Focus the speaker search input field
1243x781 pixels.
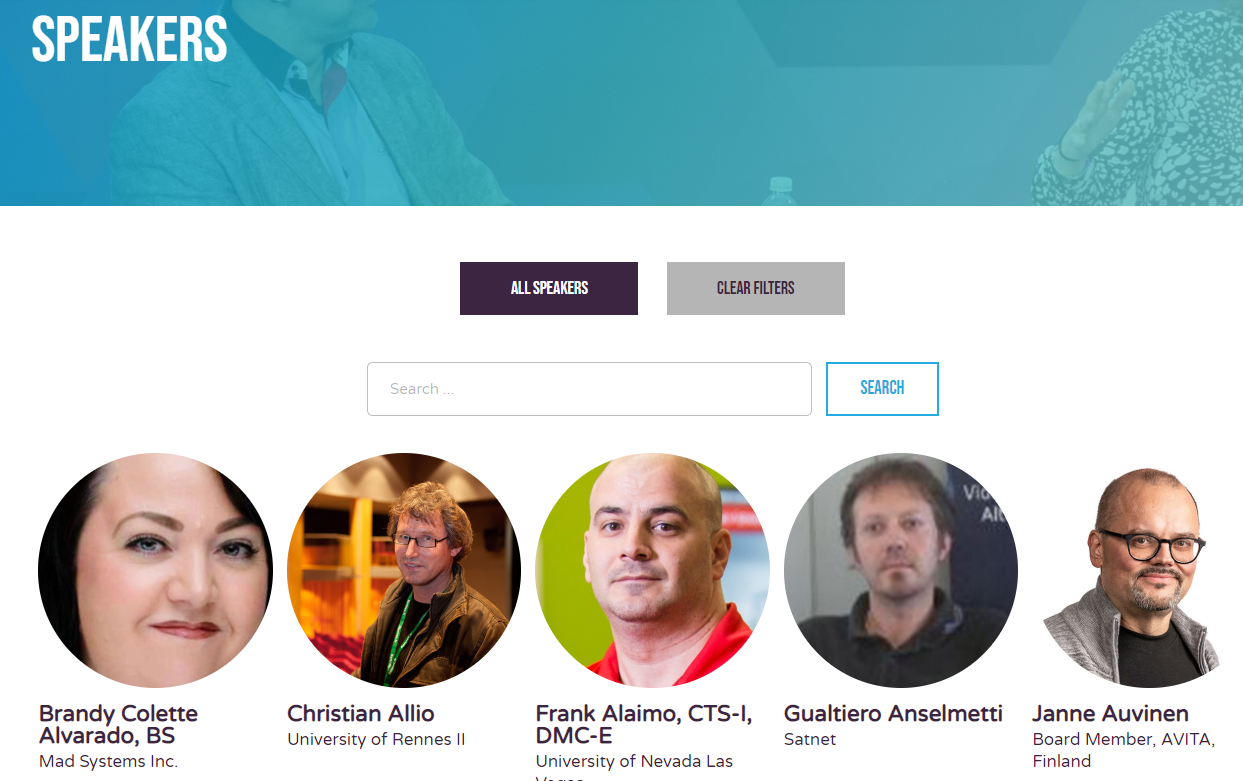tap(589, 389)
